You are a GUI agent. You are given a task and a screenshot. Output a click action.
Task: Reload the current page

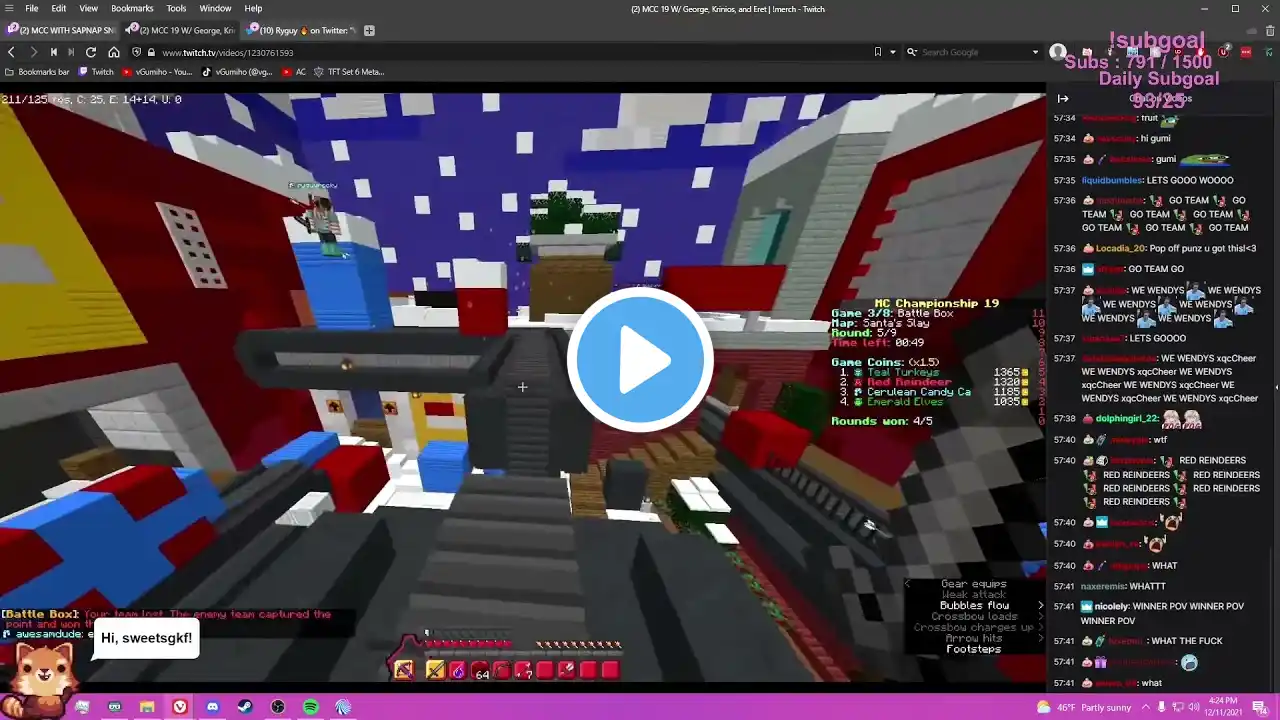click(91, 52)
